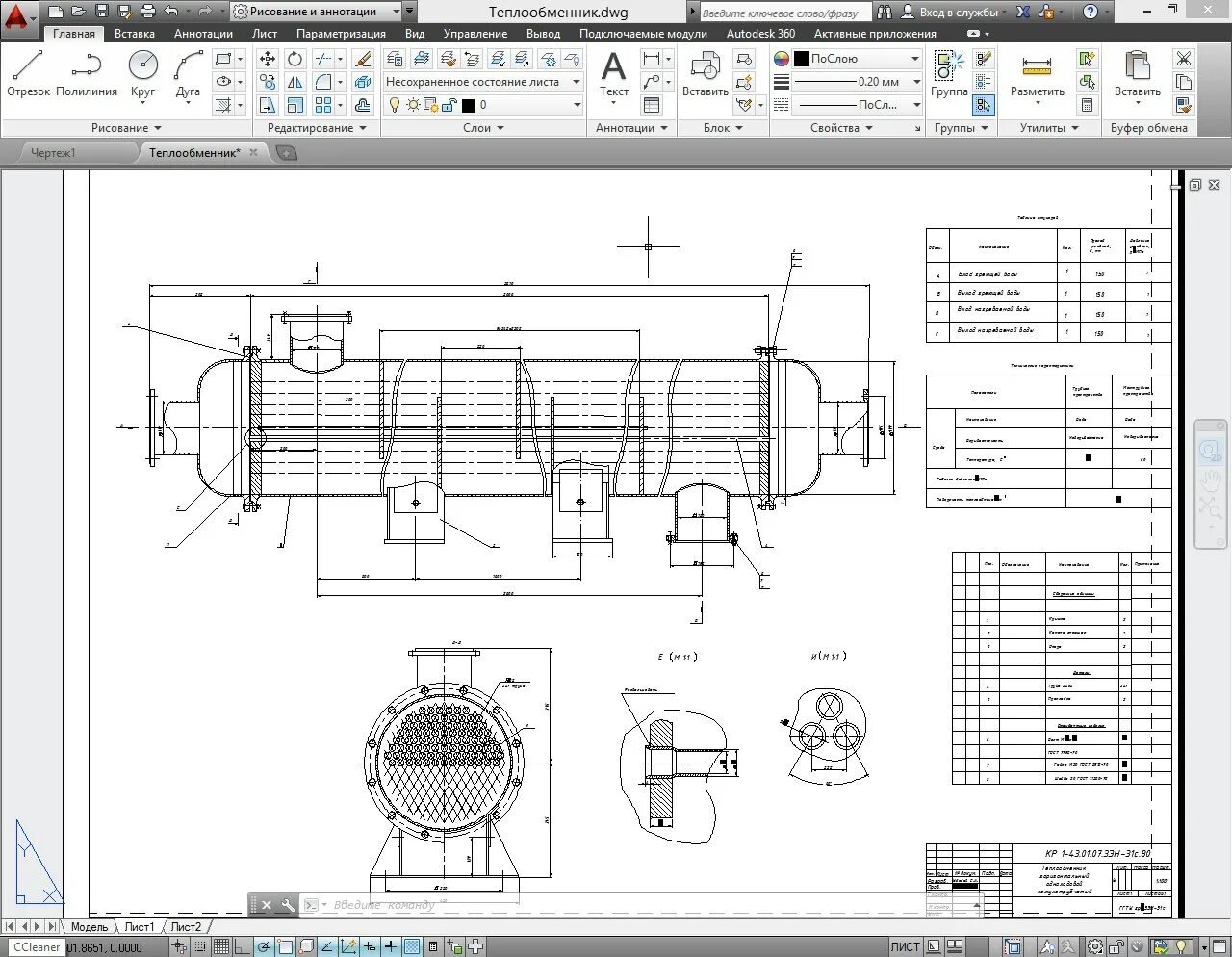Viewport: 1232px width, 957px height.
Task: Click the Explode tool icon
Action: click(363, 82)
